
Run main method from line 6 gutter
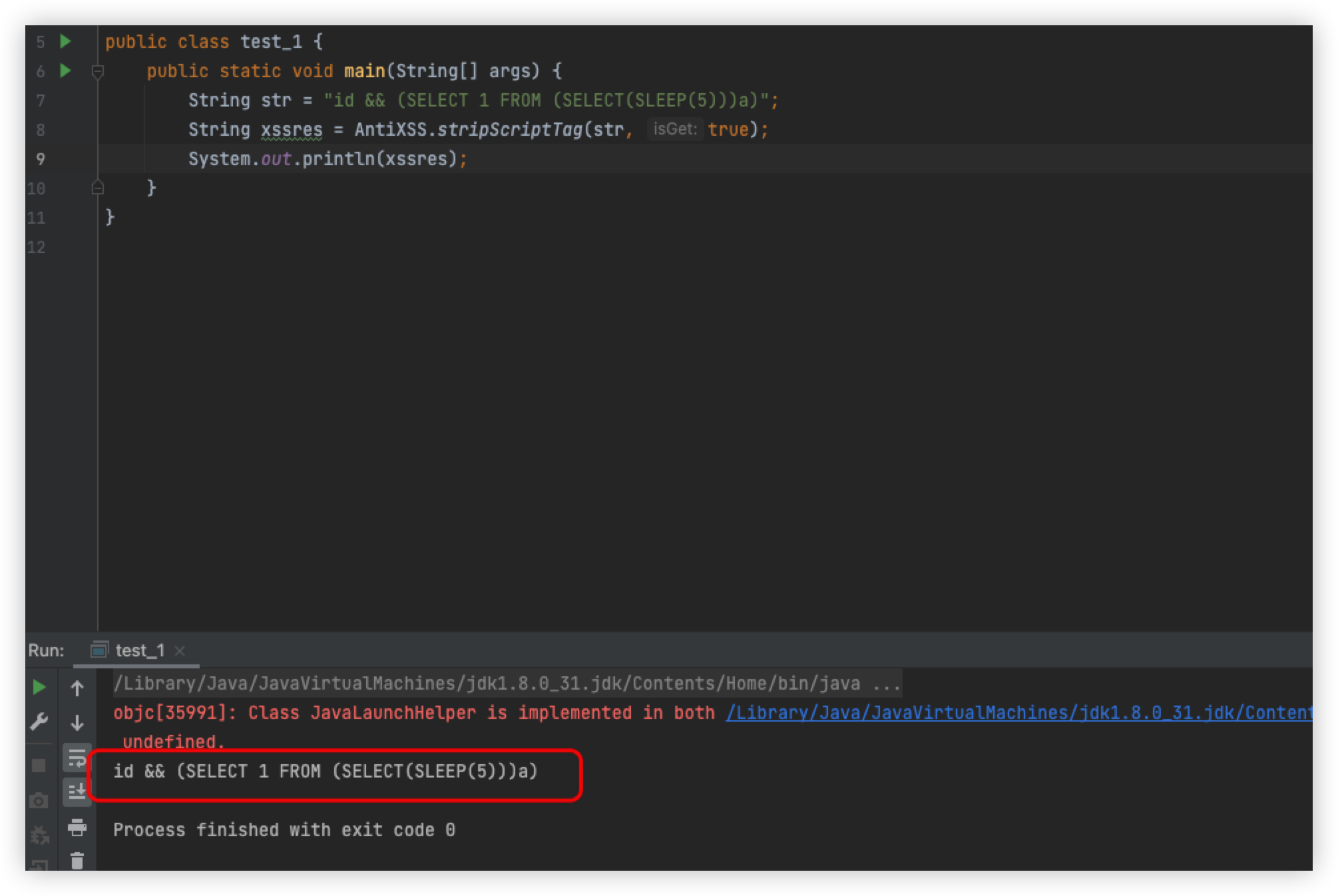[x=65, y=71]
